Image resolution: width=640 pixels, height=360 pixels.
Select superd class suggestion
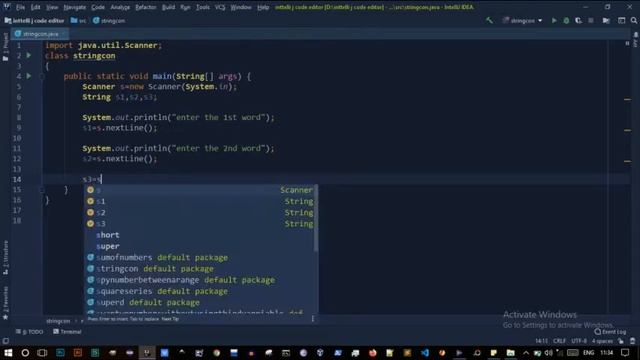[x=200, y=302]
